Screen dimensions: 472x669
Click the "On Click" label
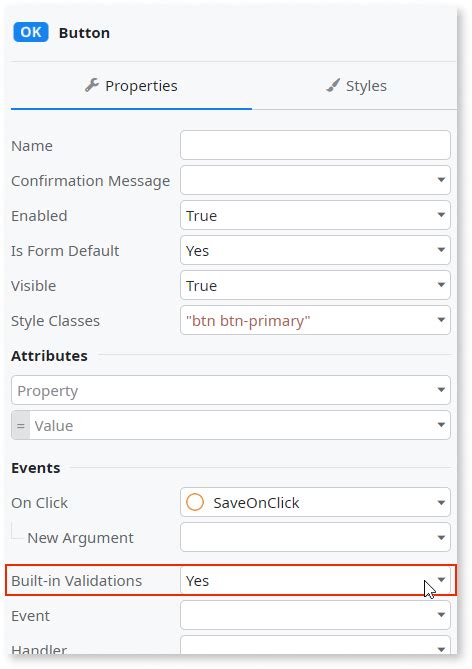[x=40, y=503]
